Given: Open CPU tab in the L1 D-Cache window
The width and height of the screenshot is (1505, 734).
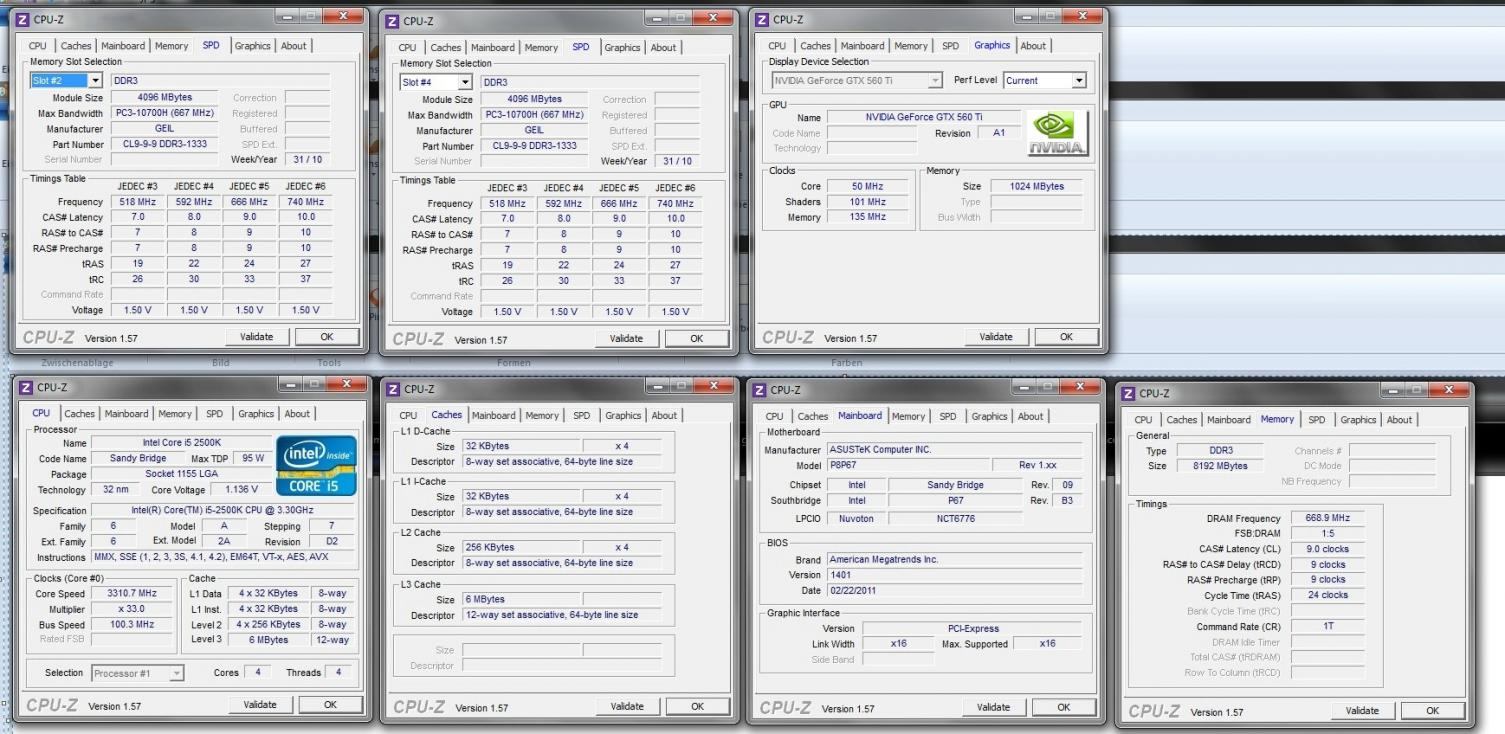Looking at the screenshot, I should (x=408, y=415).
